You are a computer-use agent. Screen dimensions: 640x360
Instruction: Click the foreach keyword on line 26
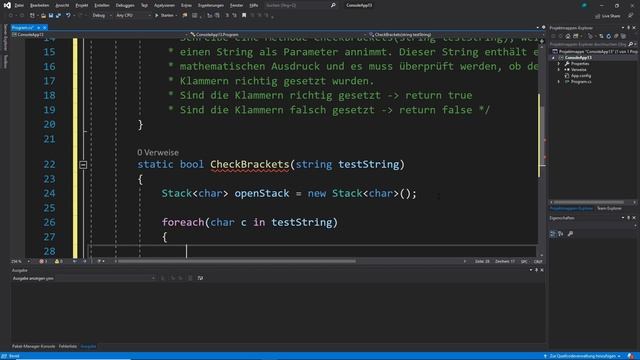click(x=183, y=222)
